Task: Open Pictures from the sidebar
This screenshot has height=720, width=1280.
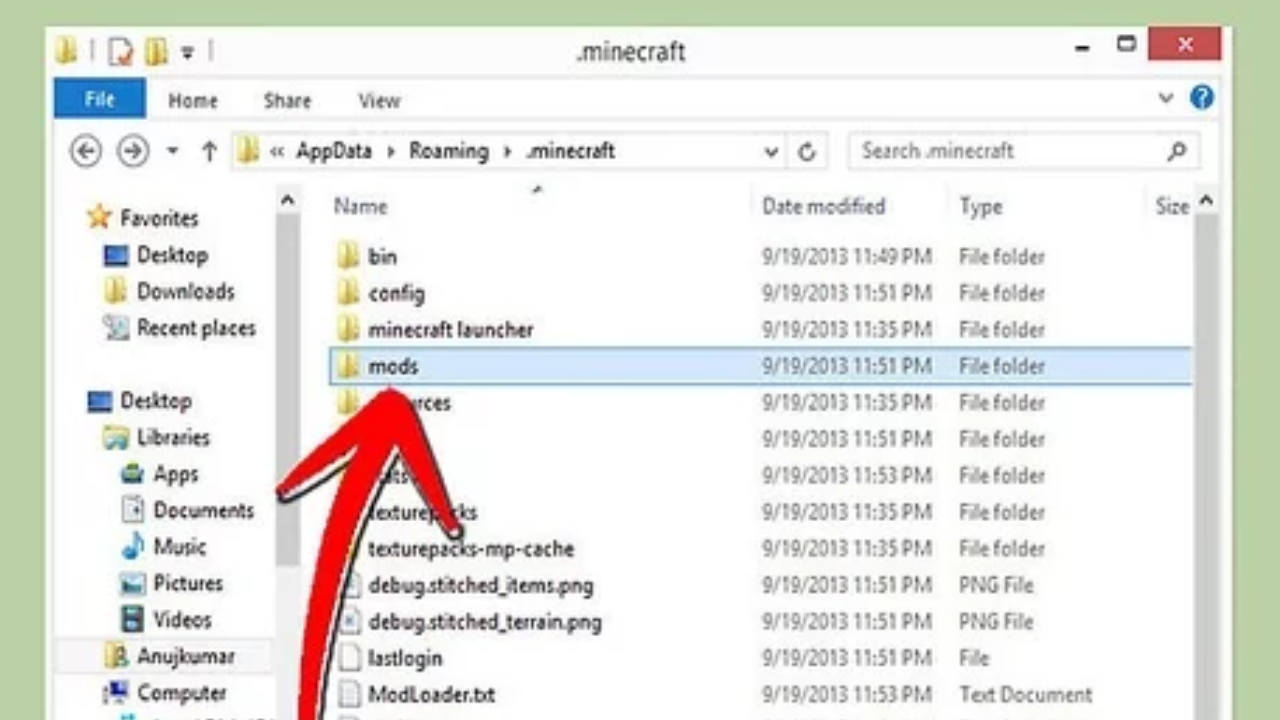Action: click(188, 583)
